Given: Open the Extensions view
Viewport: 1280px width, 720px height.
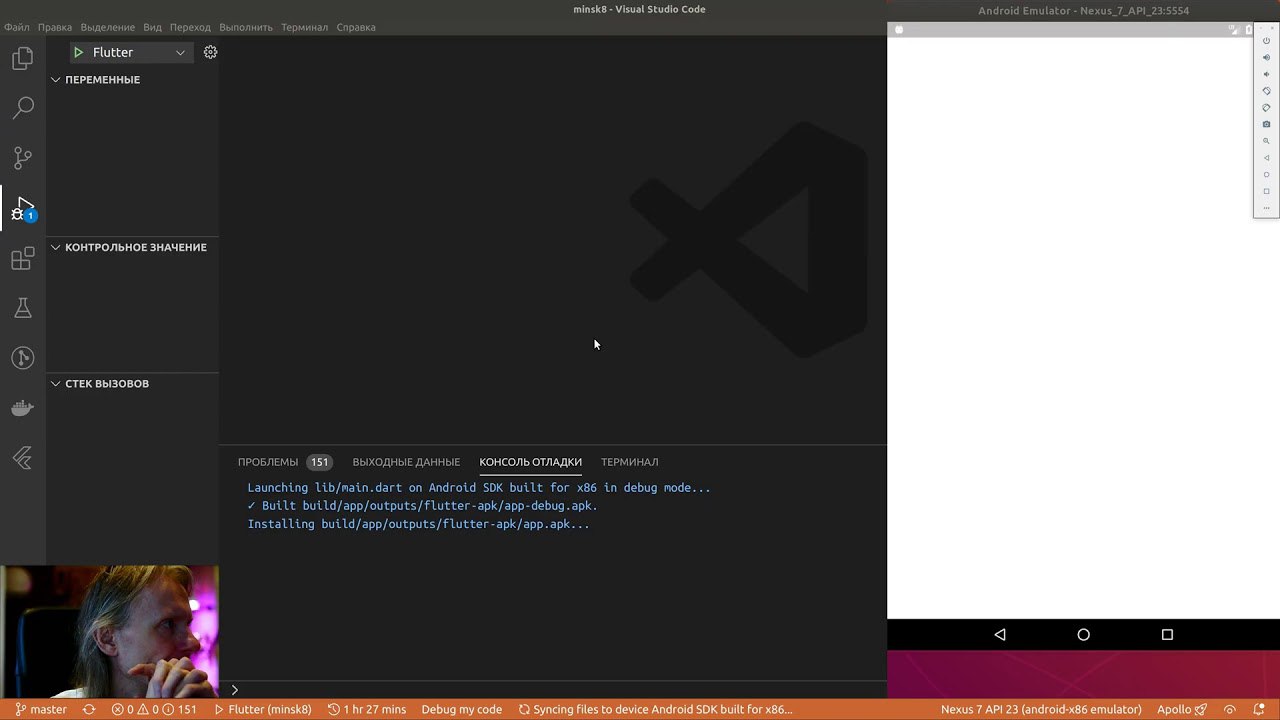Looking at the screenshot, I should 22,259.
